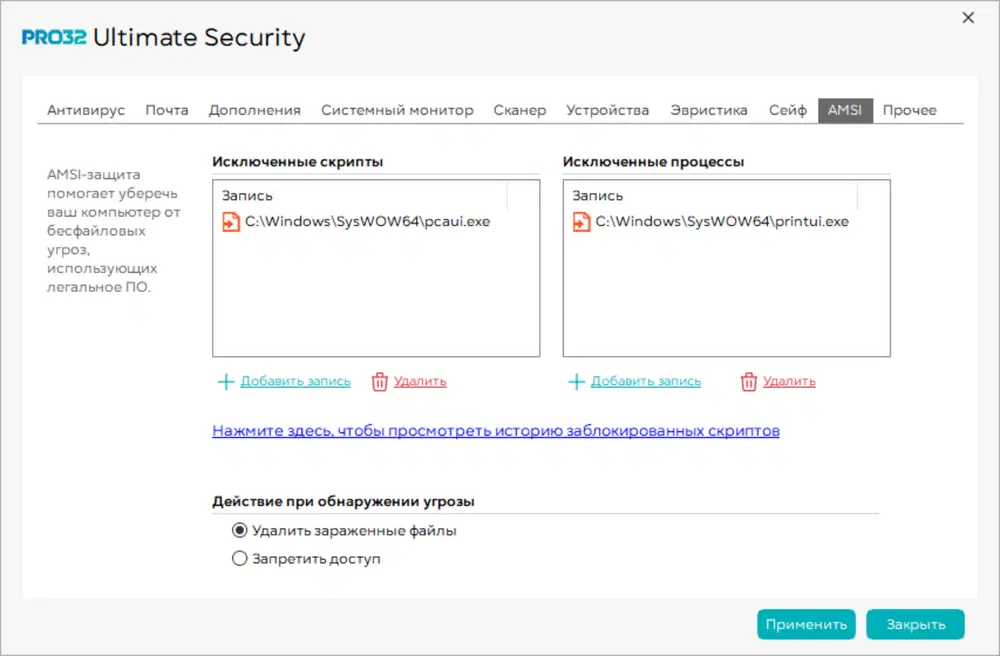Screen dimensions: 1000x656
Task: Click the plus icon under excluded processes
Action: pyautogui.click(x=576, y=381)
